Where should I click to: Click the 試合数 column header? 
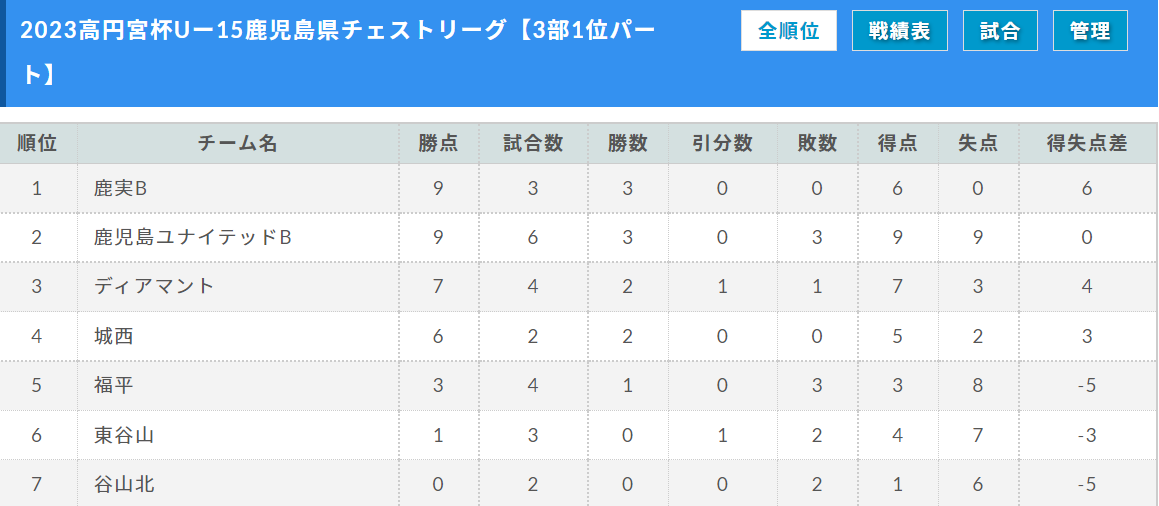tap(533, 143)
